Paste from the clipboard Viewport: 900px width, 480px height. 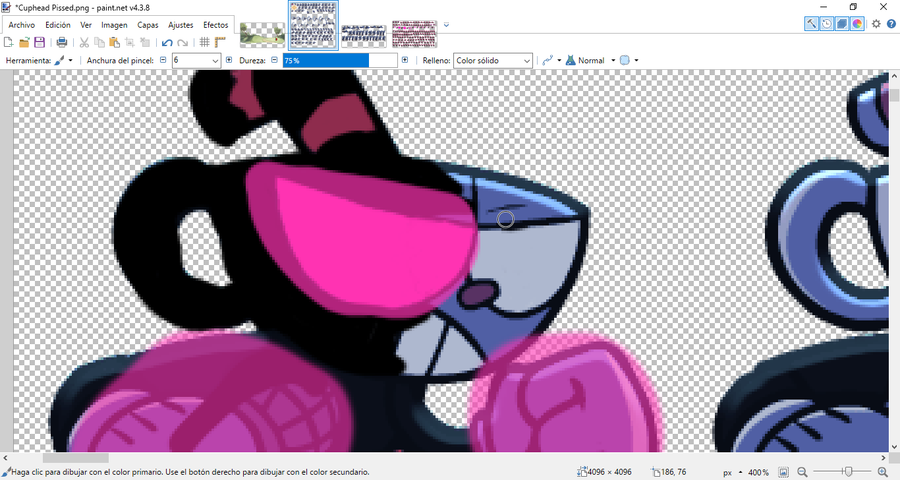tap(114, 42)
